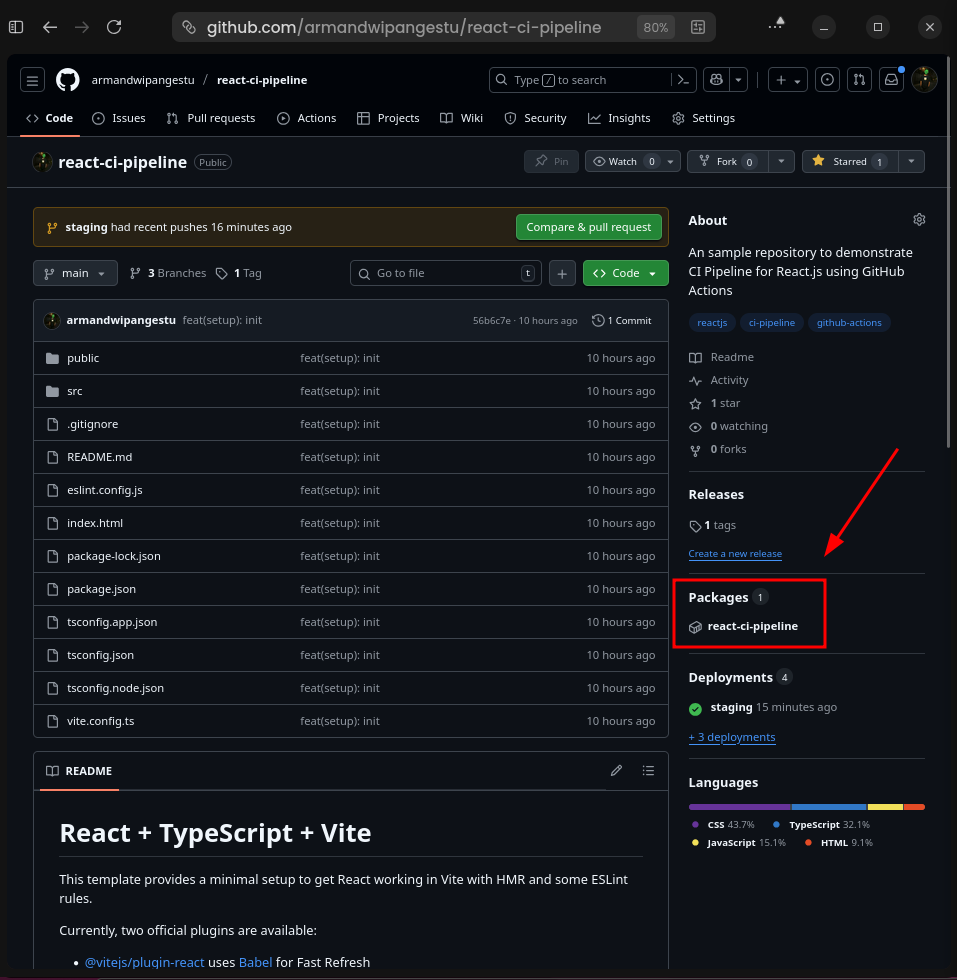Expand the main branch dropdown
957x980 pixels.
click(x=75, y=273)
